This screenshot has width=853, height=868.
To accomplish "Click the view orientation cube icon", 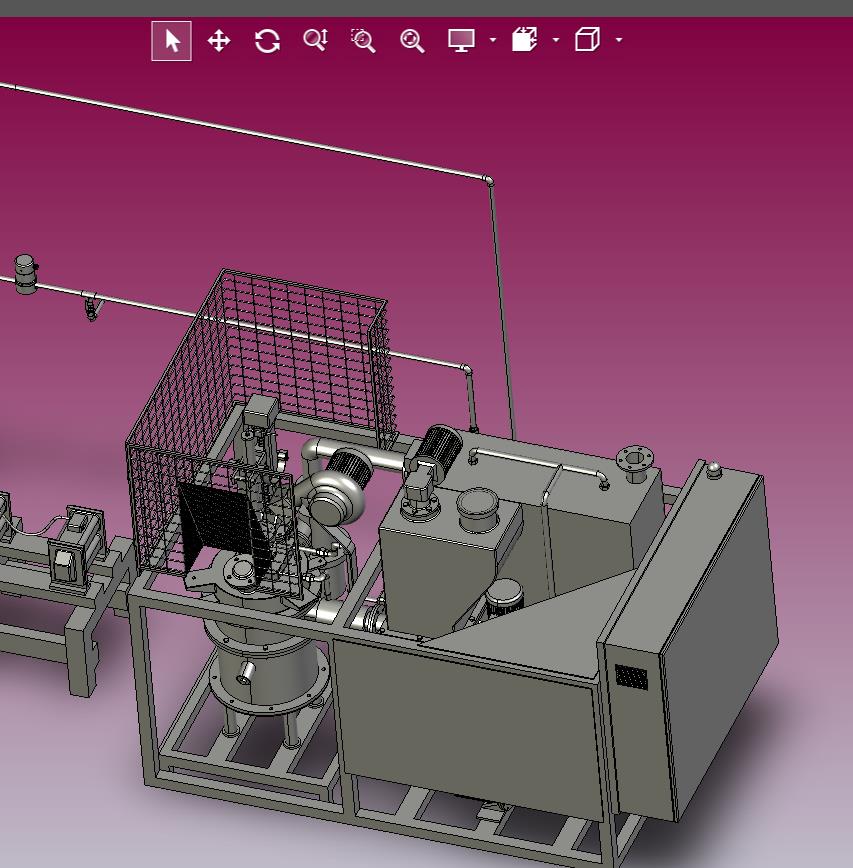I will click(587, 40).
